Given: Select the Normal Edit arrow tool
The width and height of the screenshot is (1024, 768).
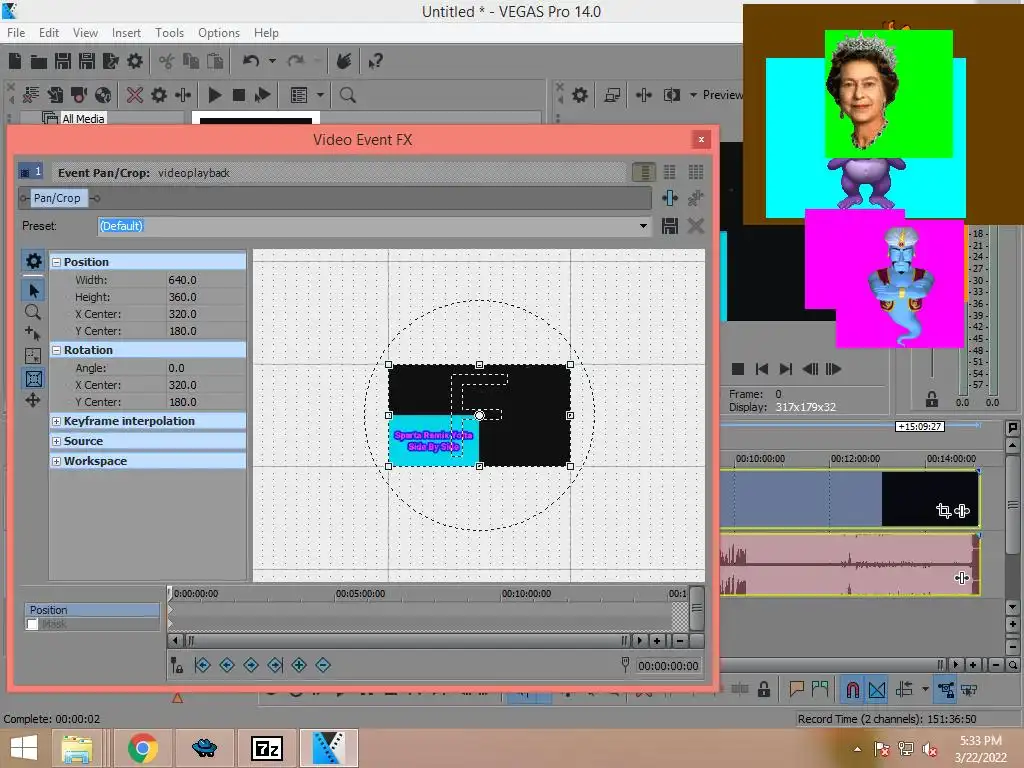Looking at the screenshot, I should 33,291.
